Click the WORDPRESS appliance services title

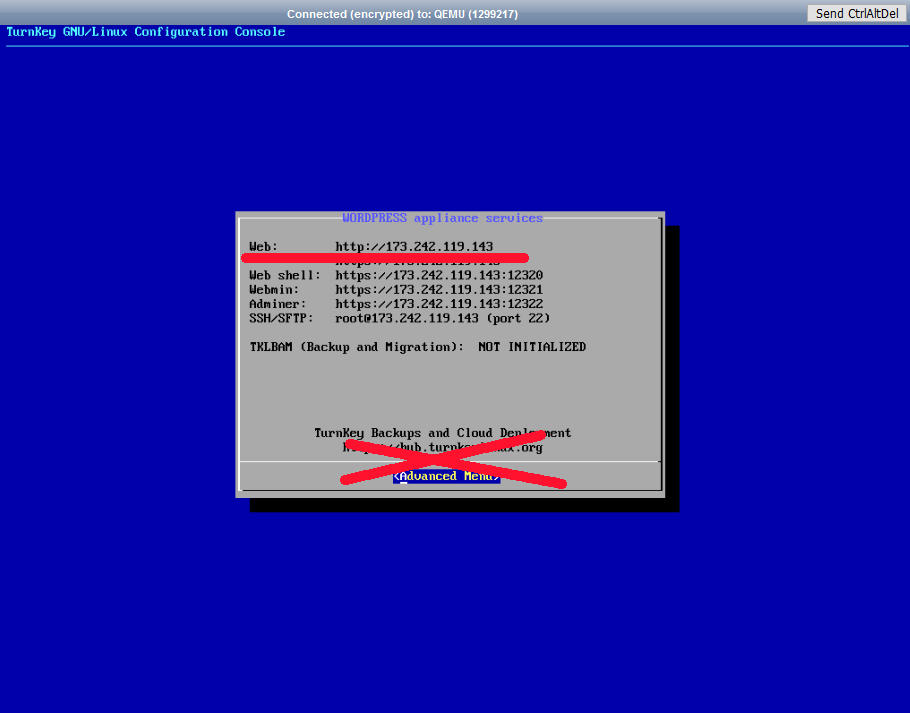442,218
